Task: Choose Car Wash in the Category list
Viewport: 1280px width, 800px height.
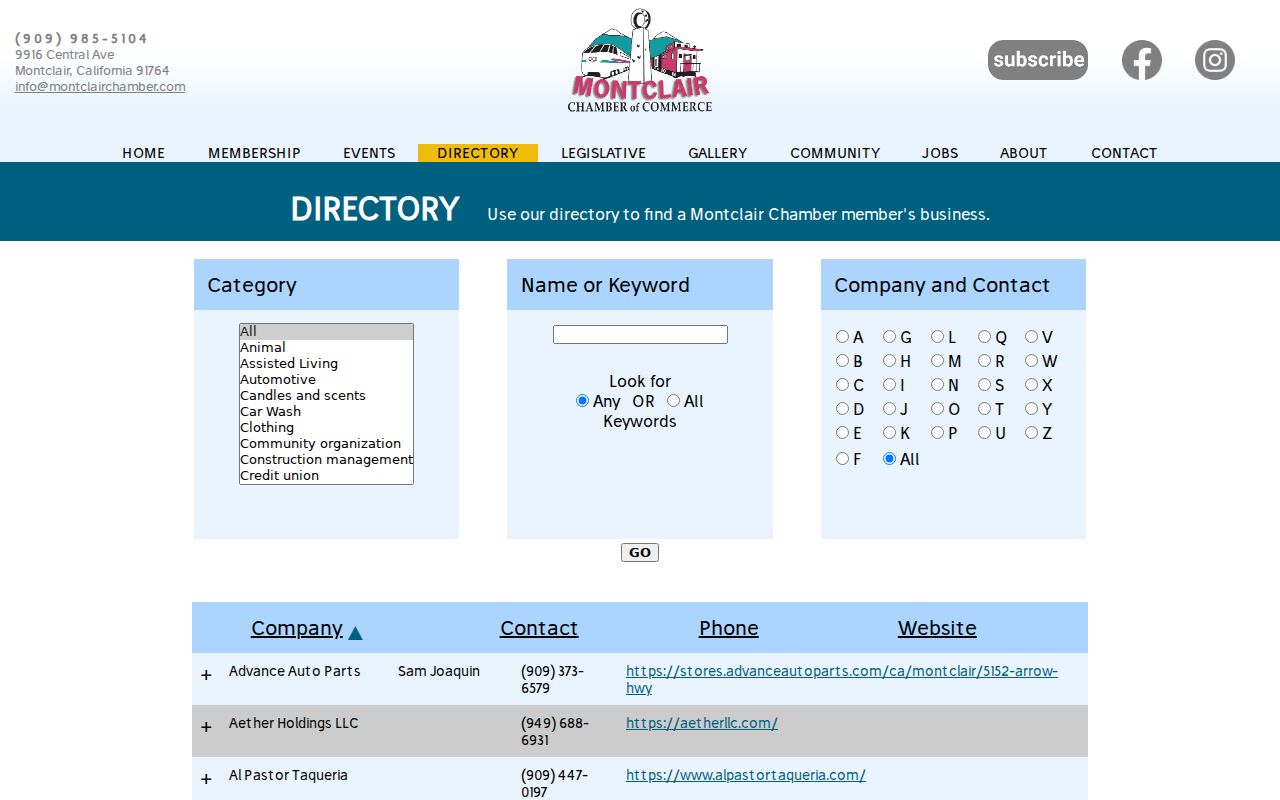Action: coord(326,412)
